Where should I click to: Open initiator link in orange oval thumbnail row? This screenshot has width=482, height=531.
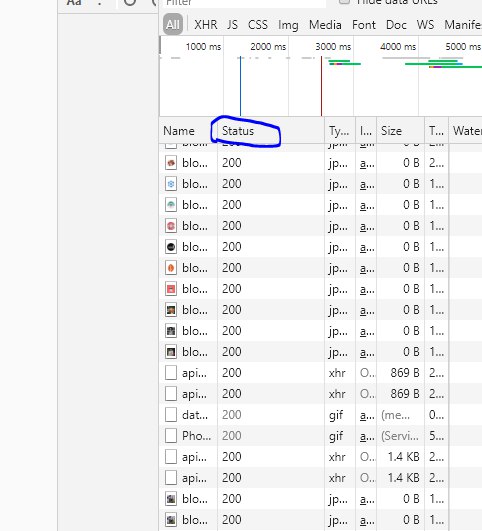click(x=367, y=268)
